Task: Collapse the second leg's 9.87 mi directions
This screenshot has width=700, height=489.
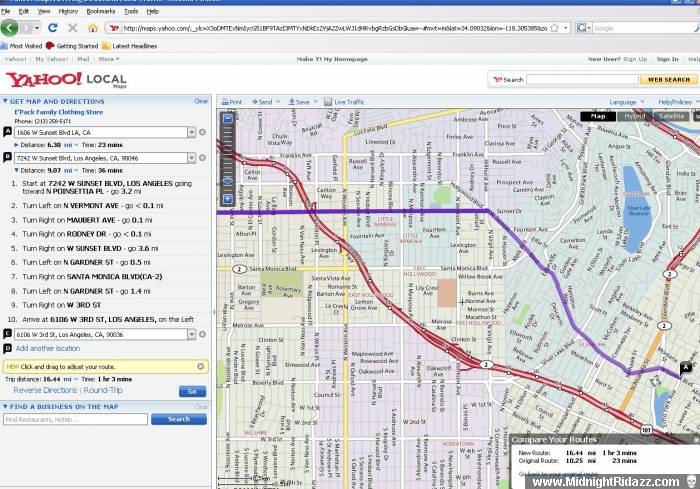Action: 17,170
